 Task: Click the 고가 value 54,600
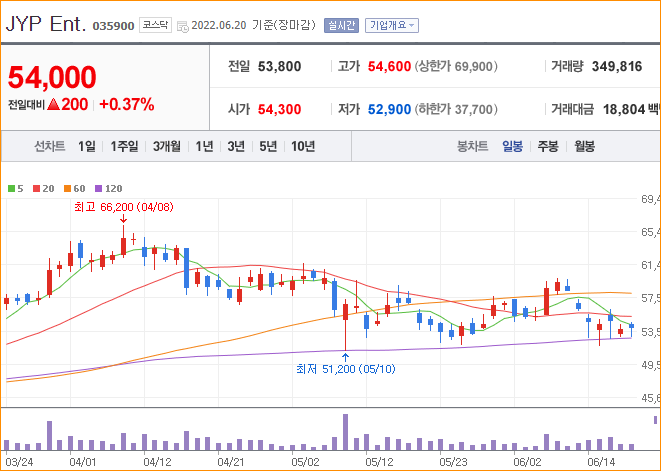click(389, 66)
